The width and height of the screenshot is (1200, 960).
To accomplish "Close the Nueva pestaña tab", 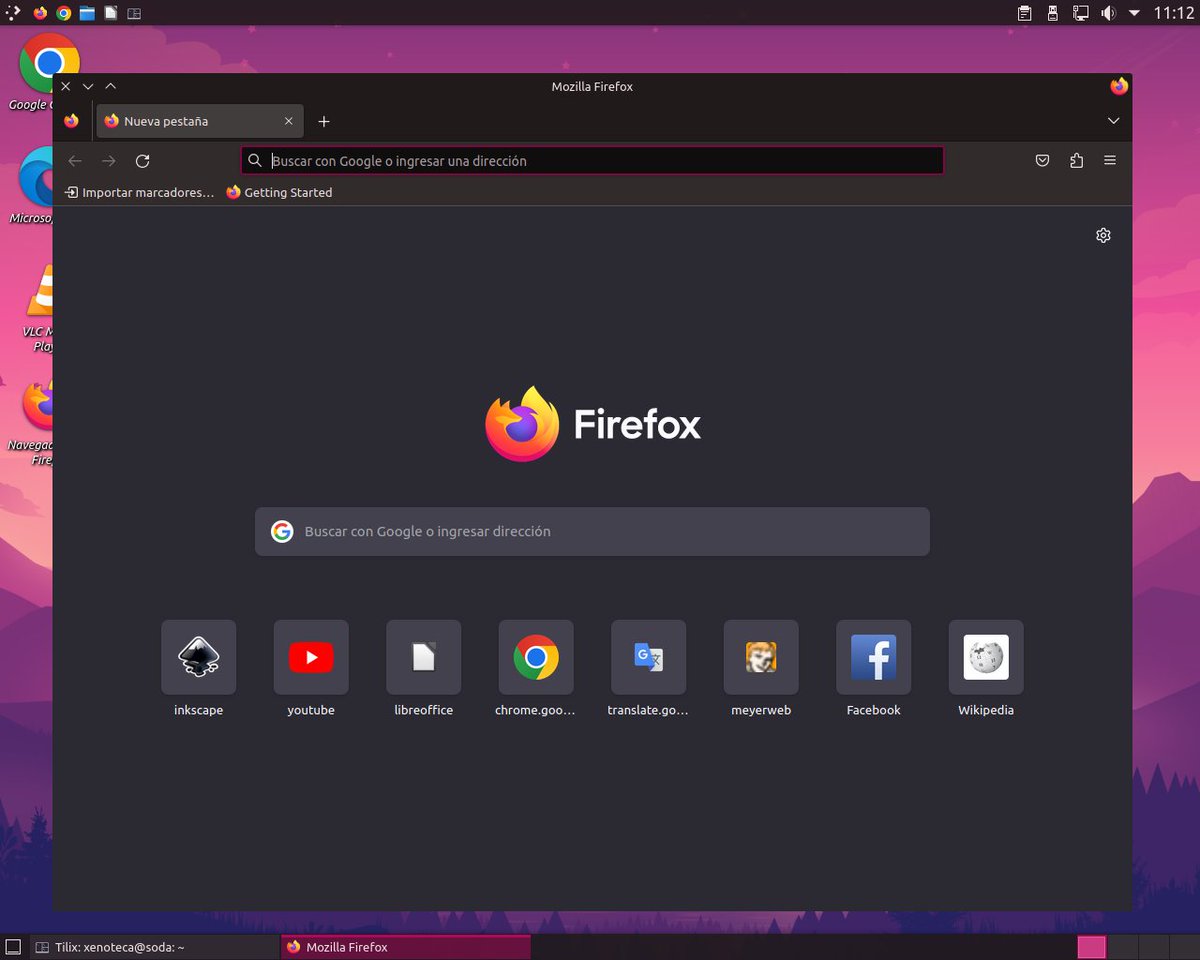I will (x=288, y=121).
